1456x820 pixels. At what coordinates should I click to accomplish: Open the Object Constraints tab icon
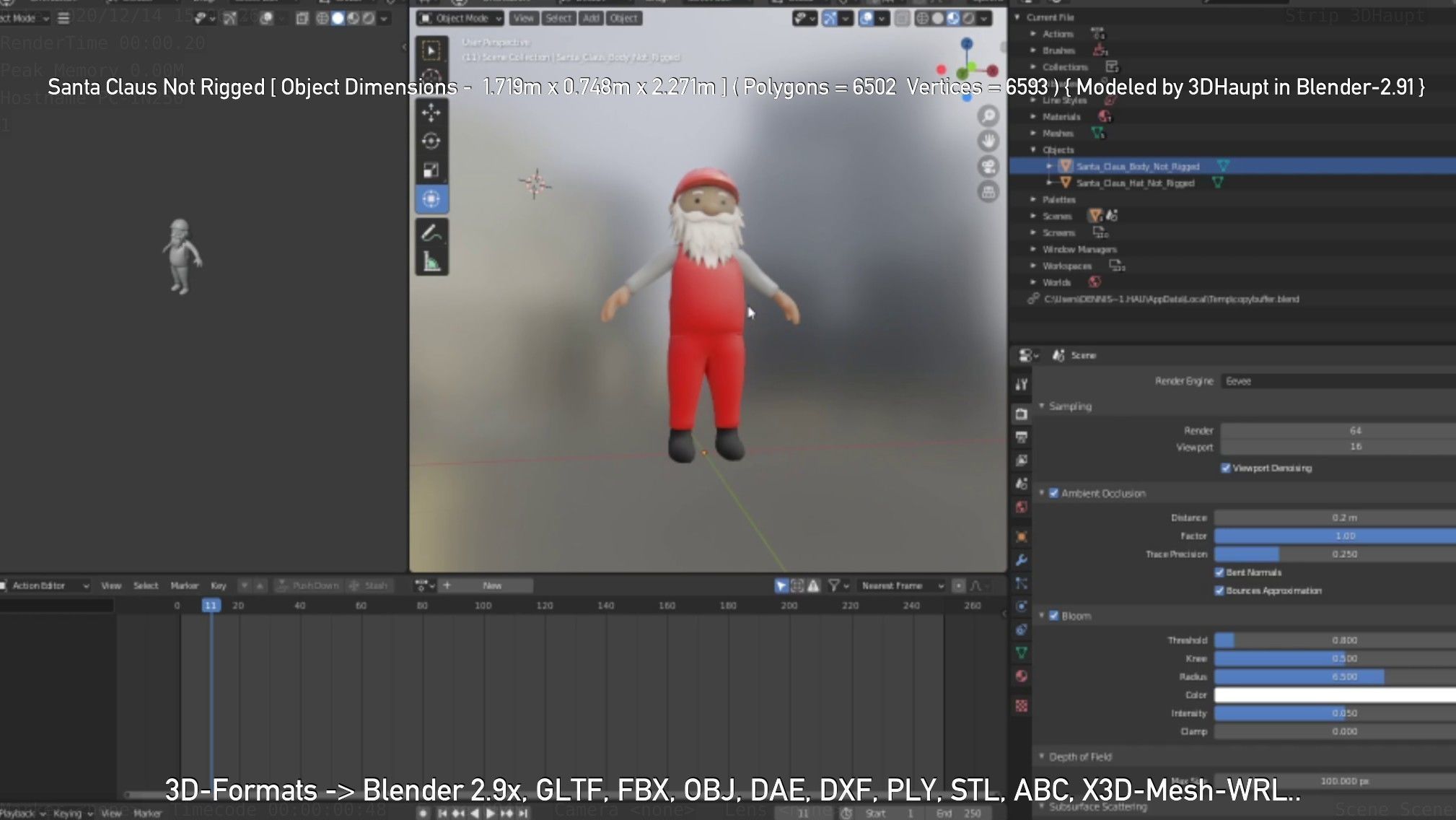tap(1022, 629)
